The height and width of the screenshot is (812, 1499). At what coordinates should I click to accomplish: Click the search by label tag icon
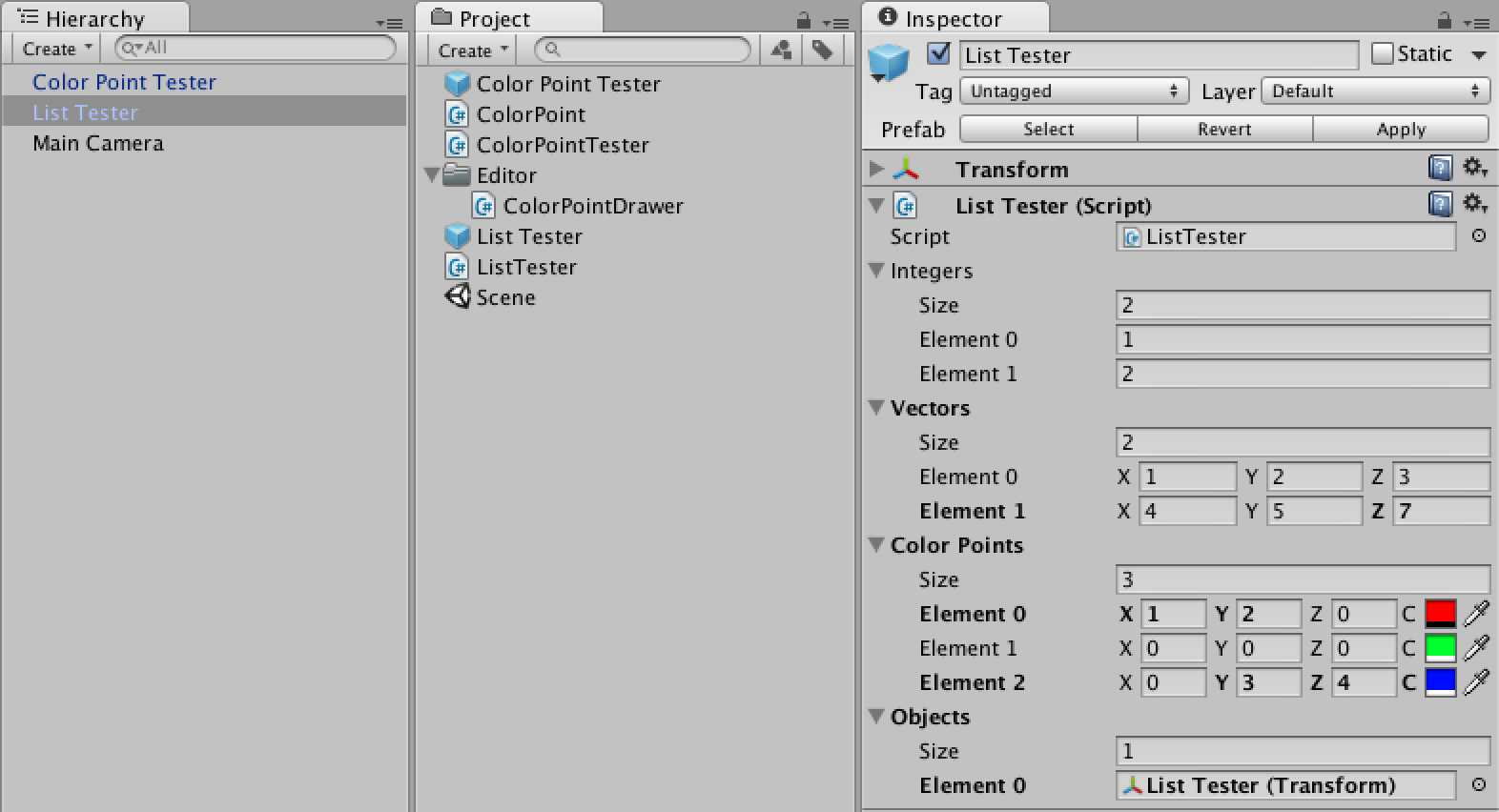pyautogui.click(x=821, y=50)
